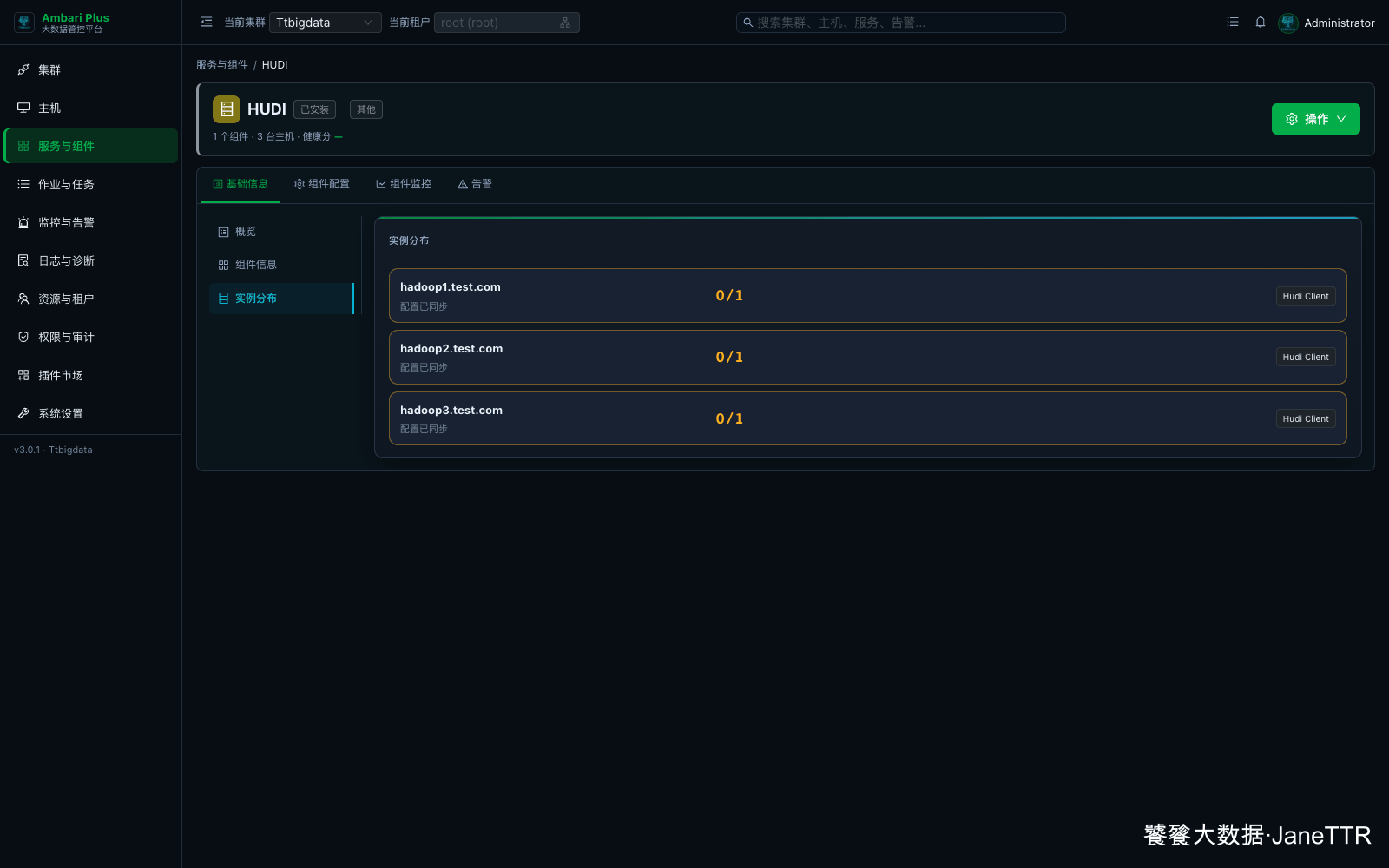
Task: Go to 集群 in the sidebar
Action: click(90, 69)
